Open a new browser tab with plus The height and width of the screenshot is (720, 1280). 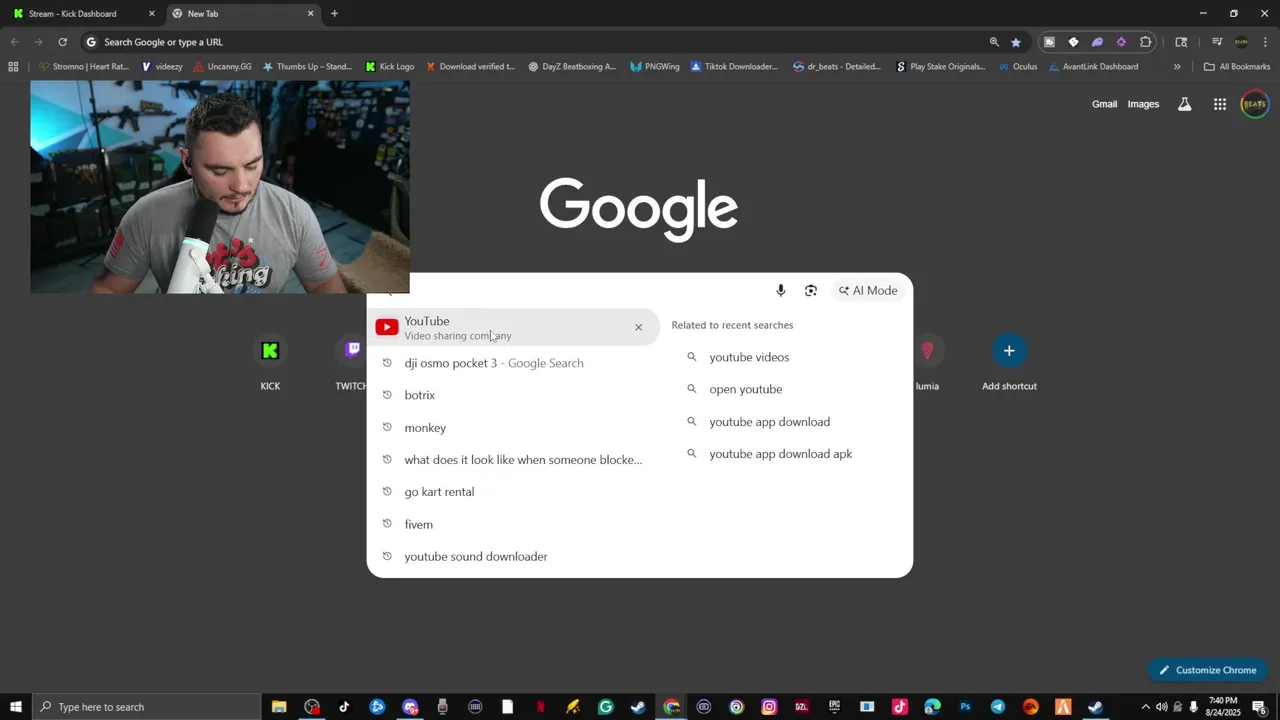click(x=334, y=14)
